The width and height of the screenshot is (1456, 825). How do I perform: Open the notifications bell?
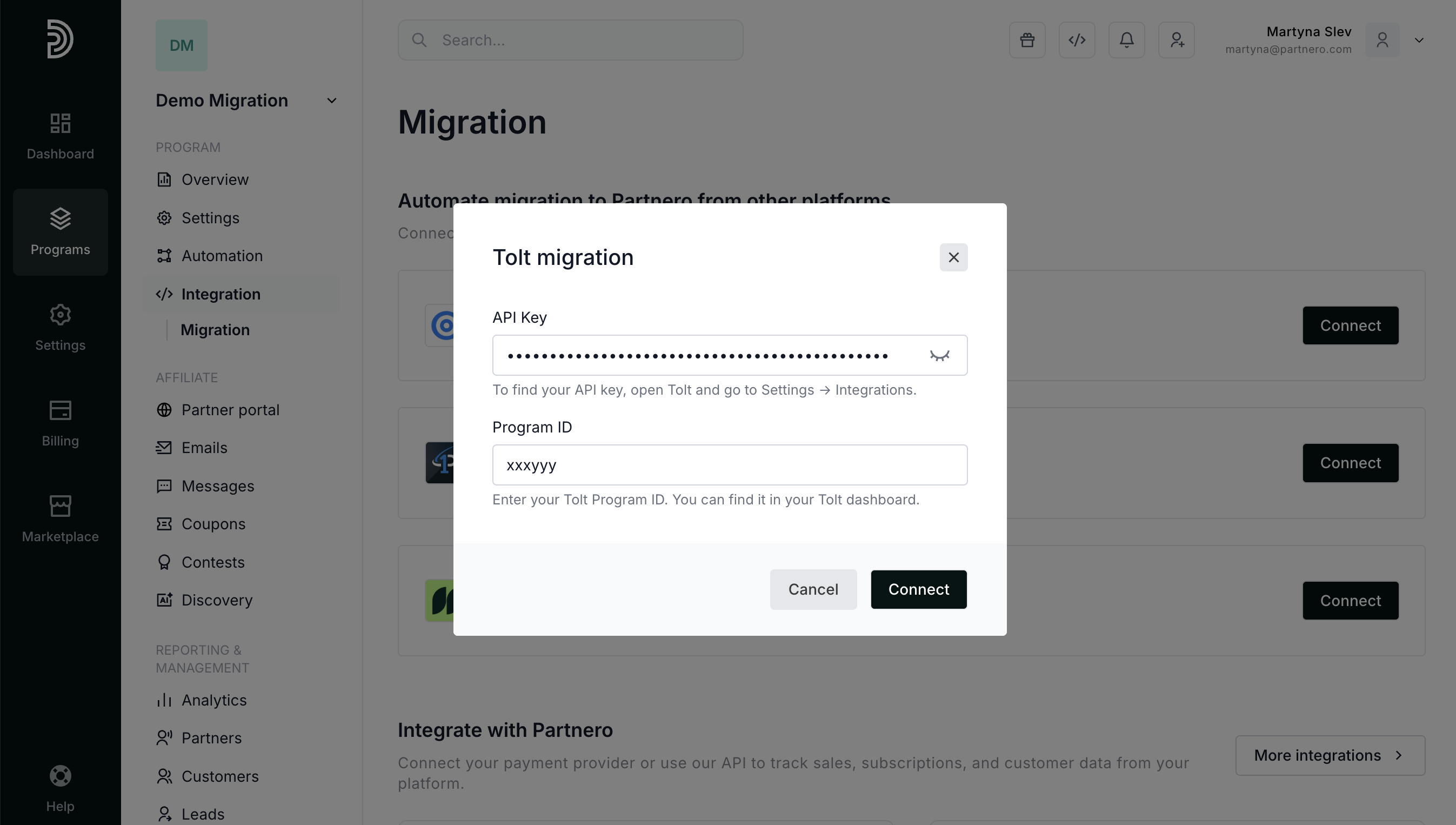pos(1126,40)
